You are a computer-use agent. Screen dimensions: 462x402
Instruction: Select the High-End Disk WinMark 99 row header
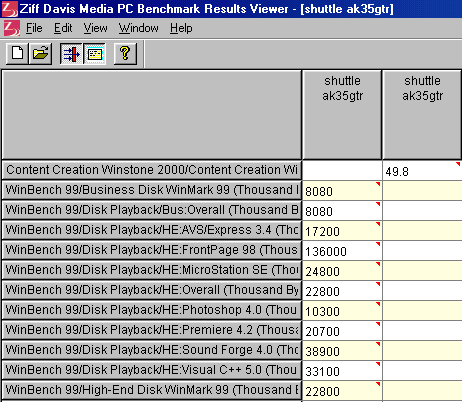coord(152,390)
